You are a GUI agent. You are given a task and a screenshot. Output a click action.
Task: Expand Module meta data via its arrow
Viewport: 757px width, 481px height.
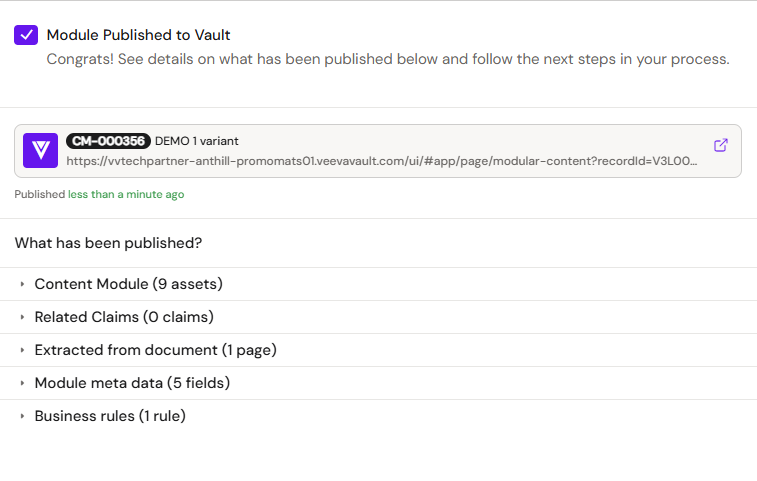[x=22, y=383]
